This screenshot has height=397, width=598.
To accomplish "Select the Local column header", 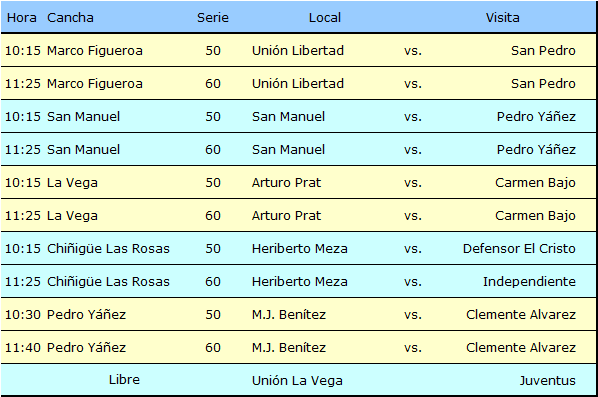I will tap(325, 18).
